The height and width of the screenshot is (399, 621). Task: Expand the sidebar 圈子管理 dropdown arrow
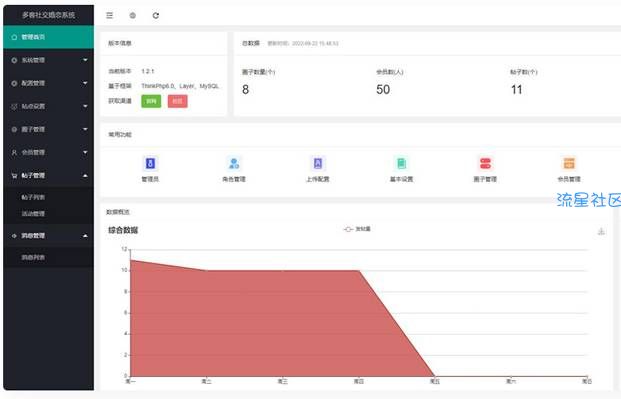point(85,129)
